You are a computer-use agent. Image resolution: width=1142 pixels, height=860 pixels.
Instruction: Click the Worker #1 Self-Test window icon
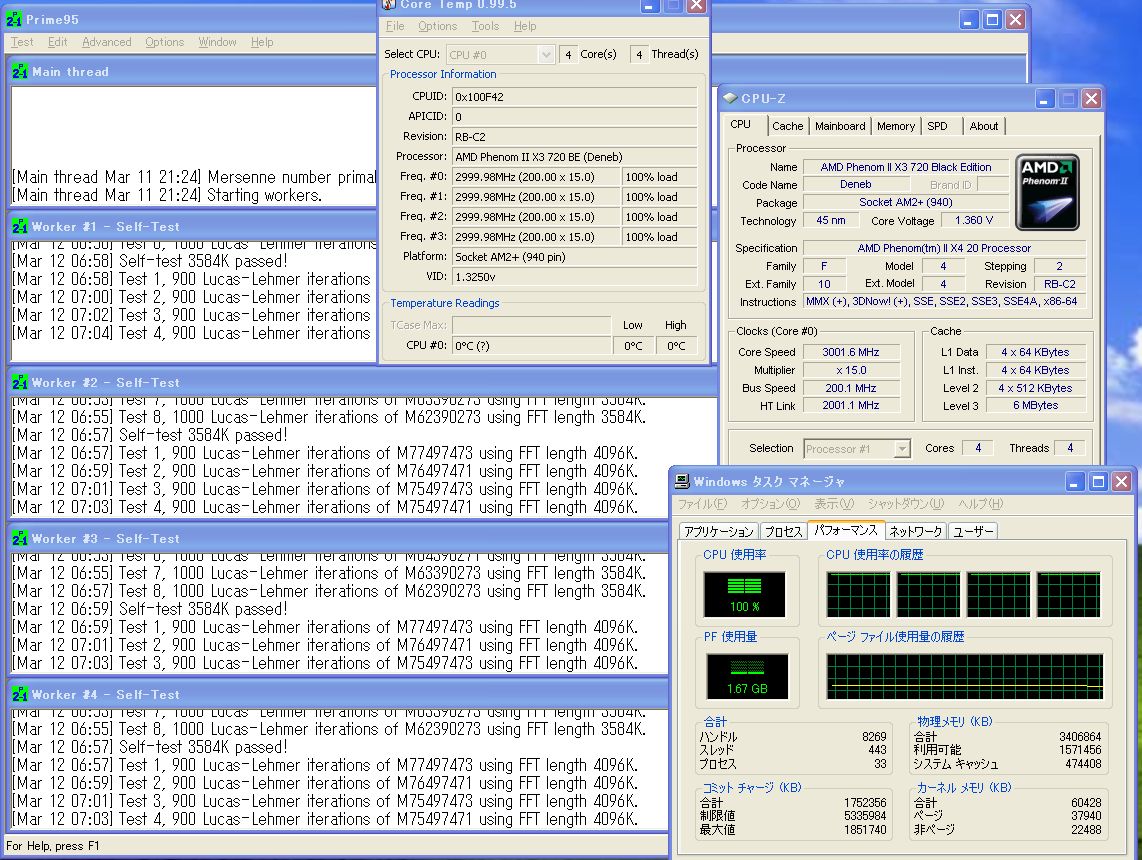19,227
